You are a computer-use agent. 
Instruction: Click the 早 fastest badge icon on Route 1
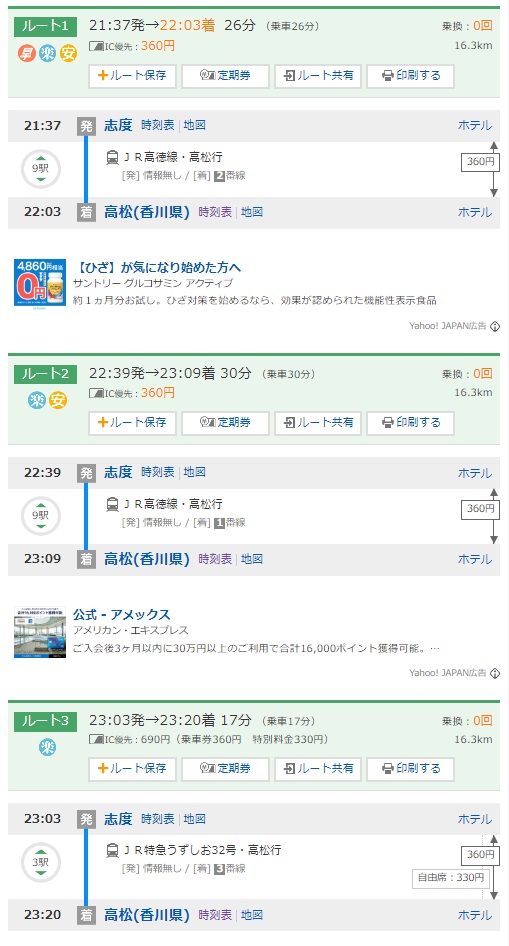(27, 54)
